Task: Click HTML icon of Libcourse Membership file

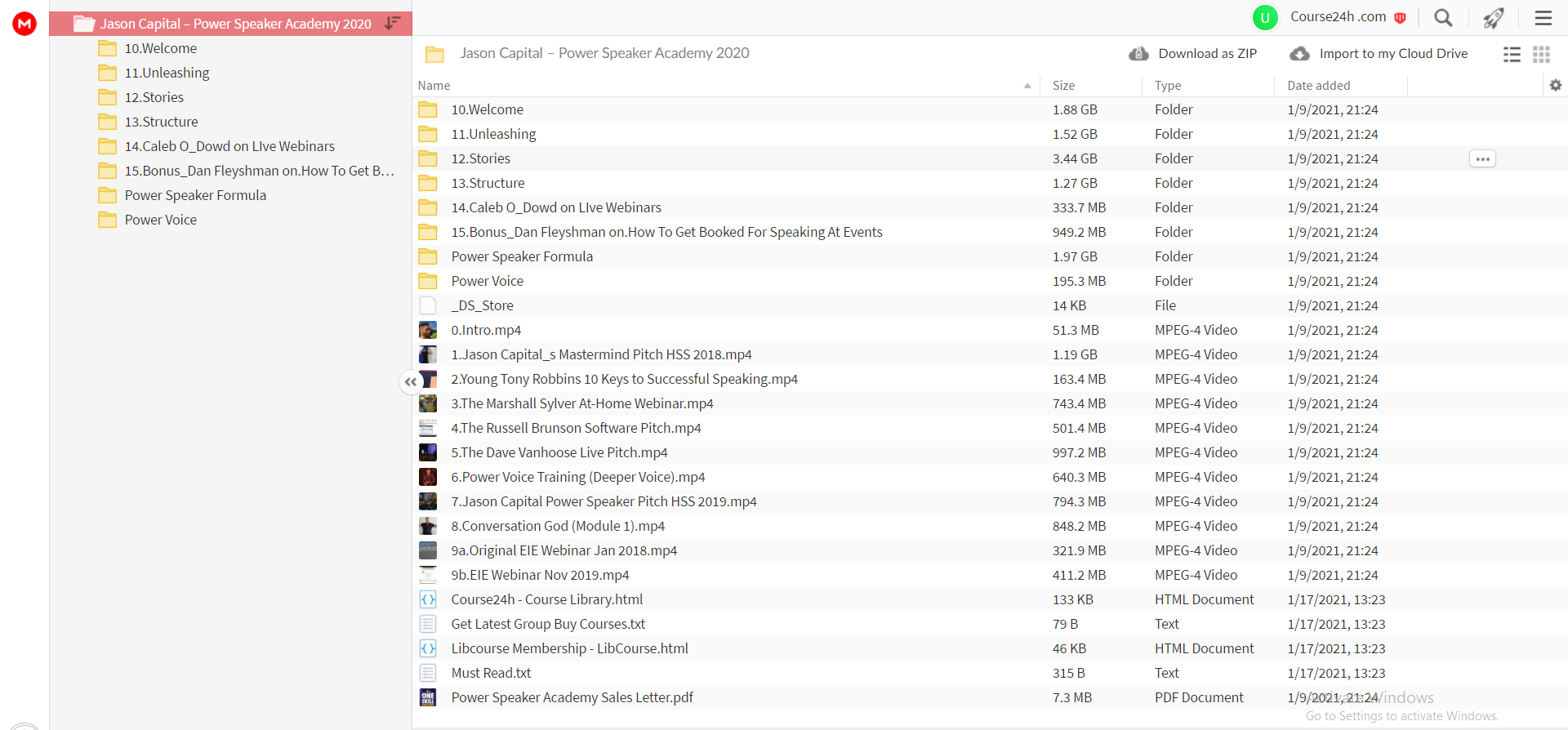Action: [x=428, y=648]
